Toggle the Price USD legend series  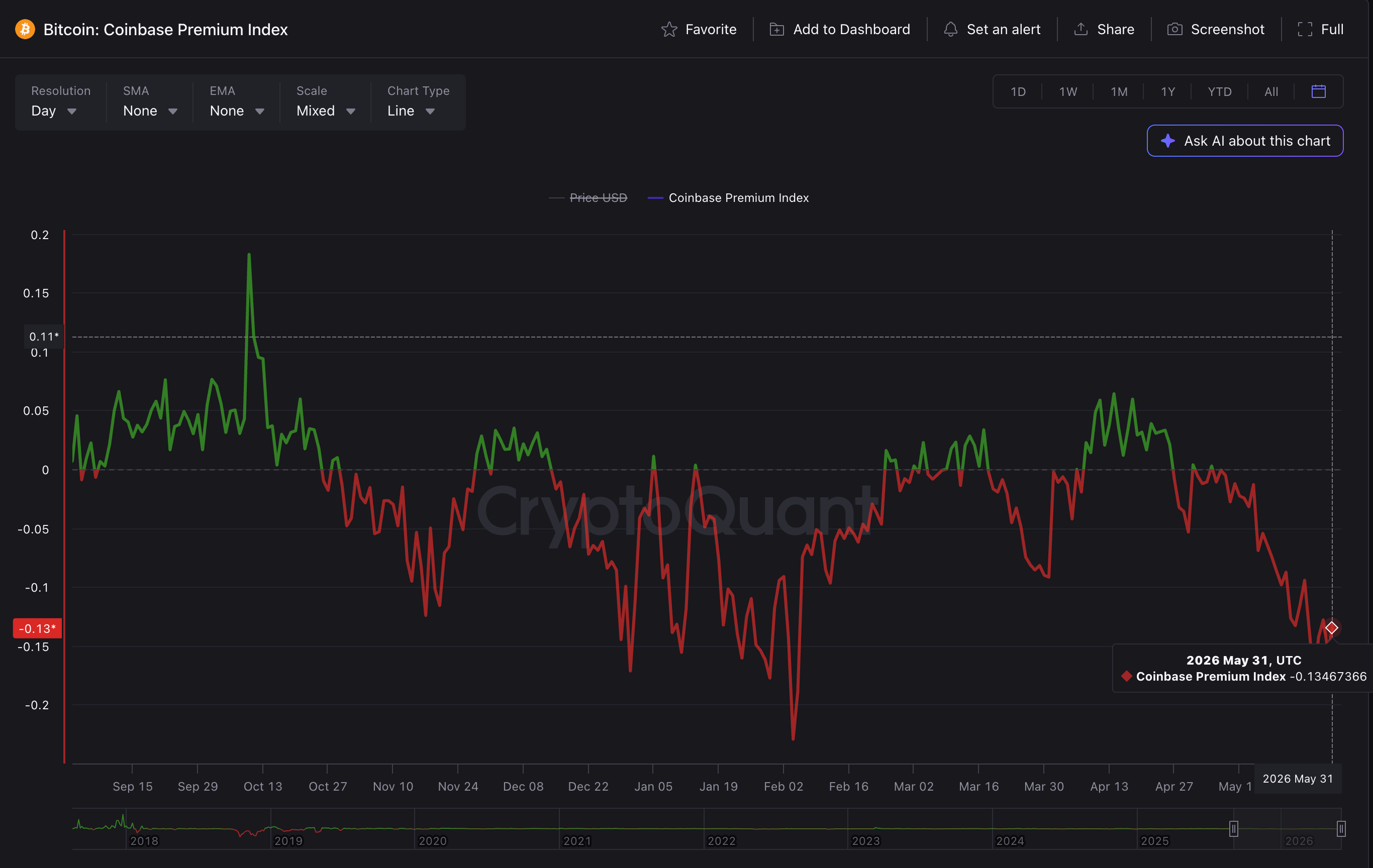coord(588,198)
